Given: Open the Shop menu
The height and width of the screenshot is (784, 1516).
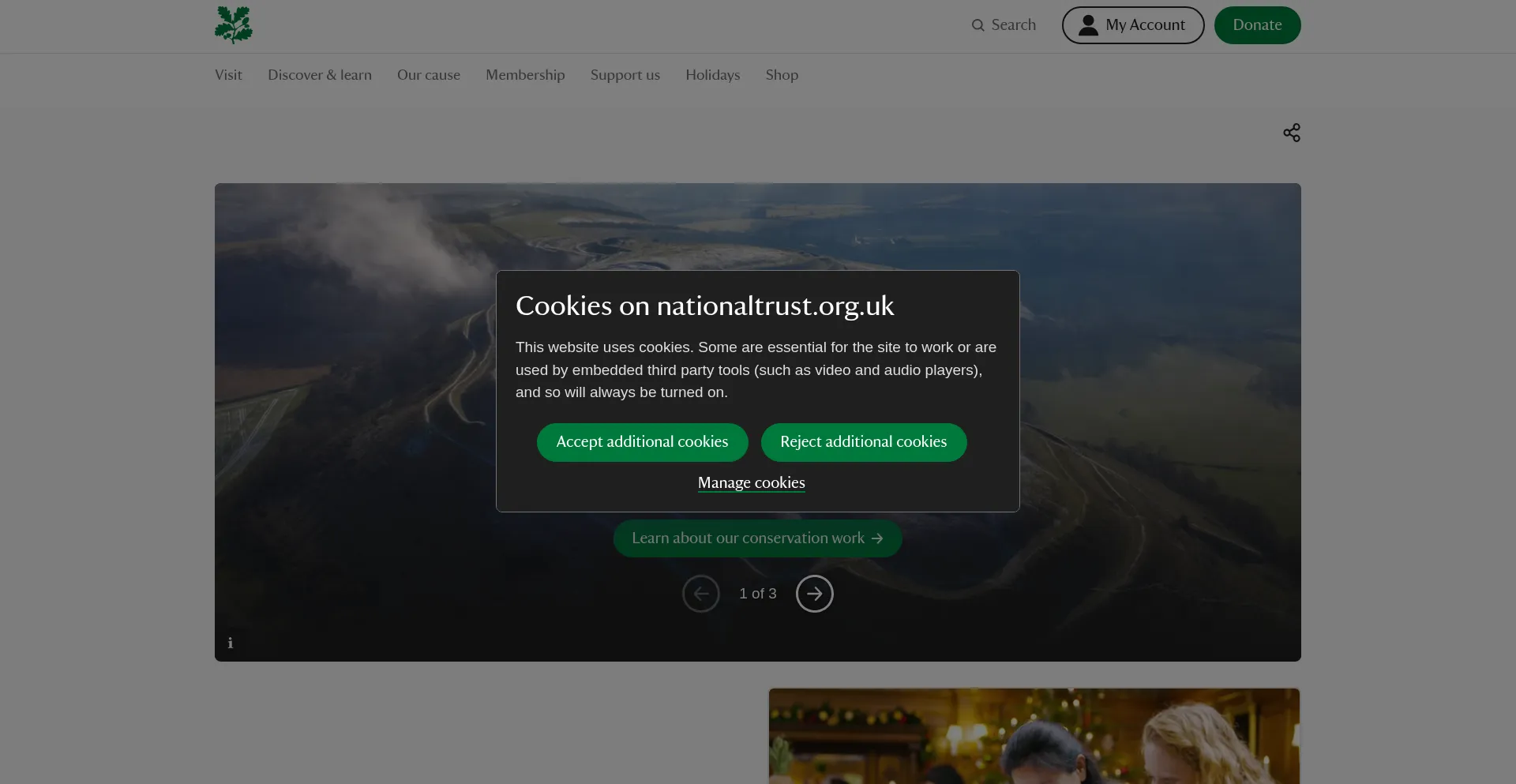Looking at the screenshot, I should [x=782, y=75].
